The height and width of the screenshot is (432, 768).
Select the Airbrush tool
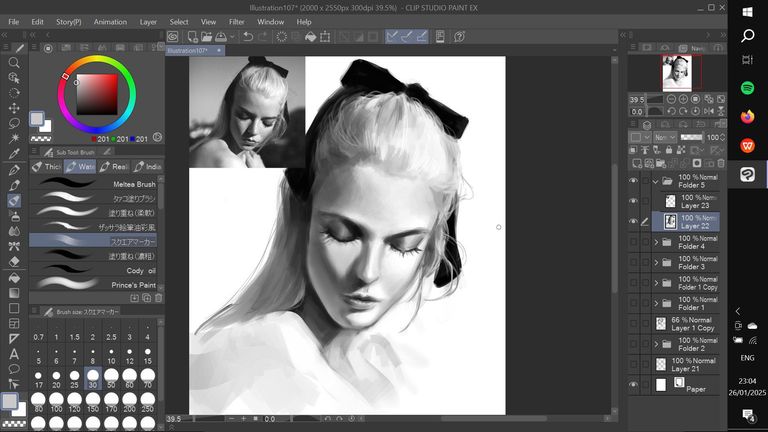point(14,216)
